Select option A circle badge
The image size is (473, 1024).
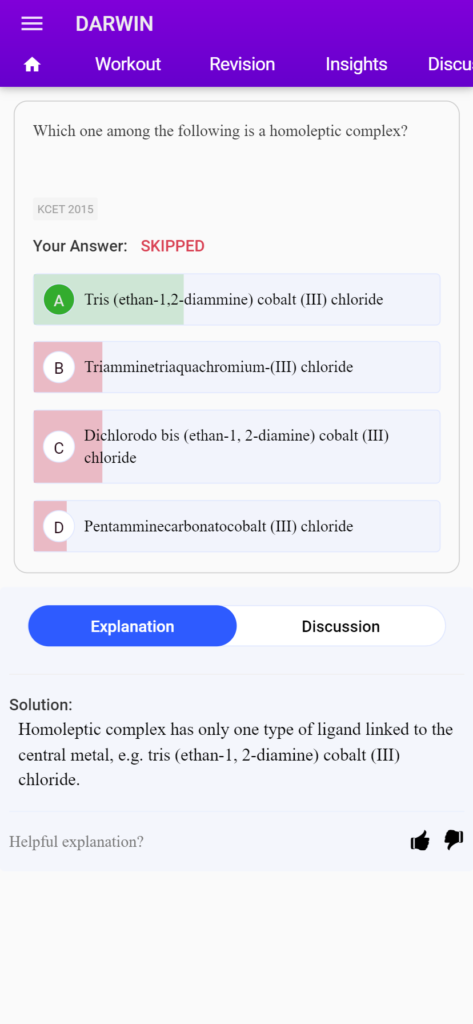[59, 300]
